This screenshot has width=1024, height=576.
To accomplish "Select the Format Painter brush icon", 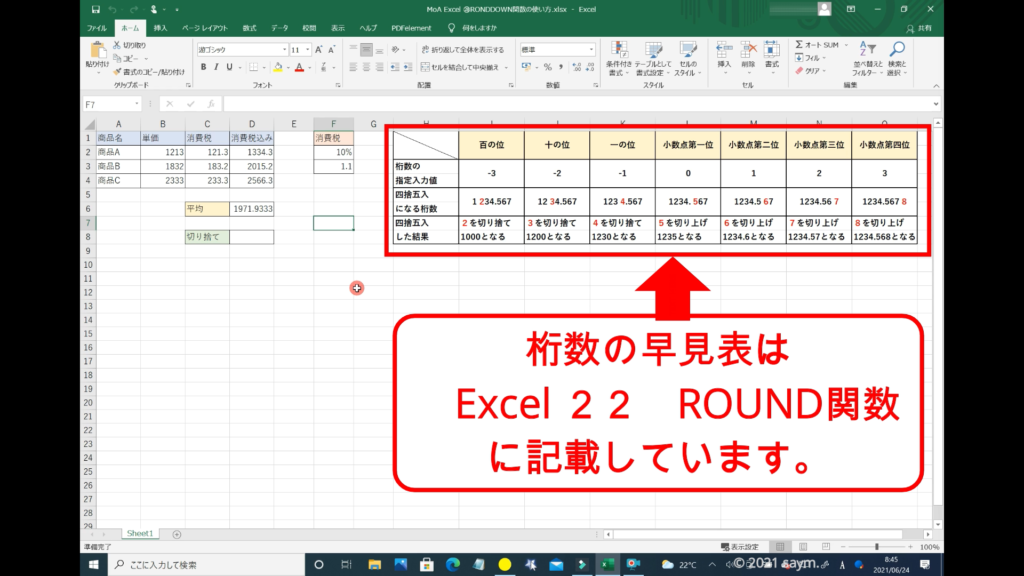I will pos(116,71).
